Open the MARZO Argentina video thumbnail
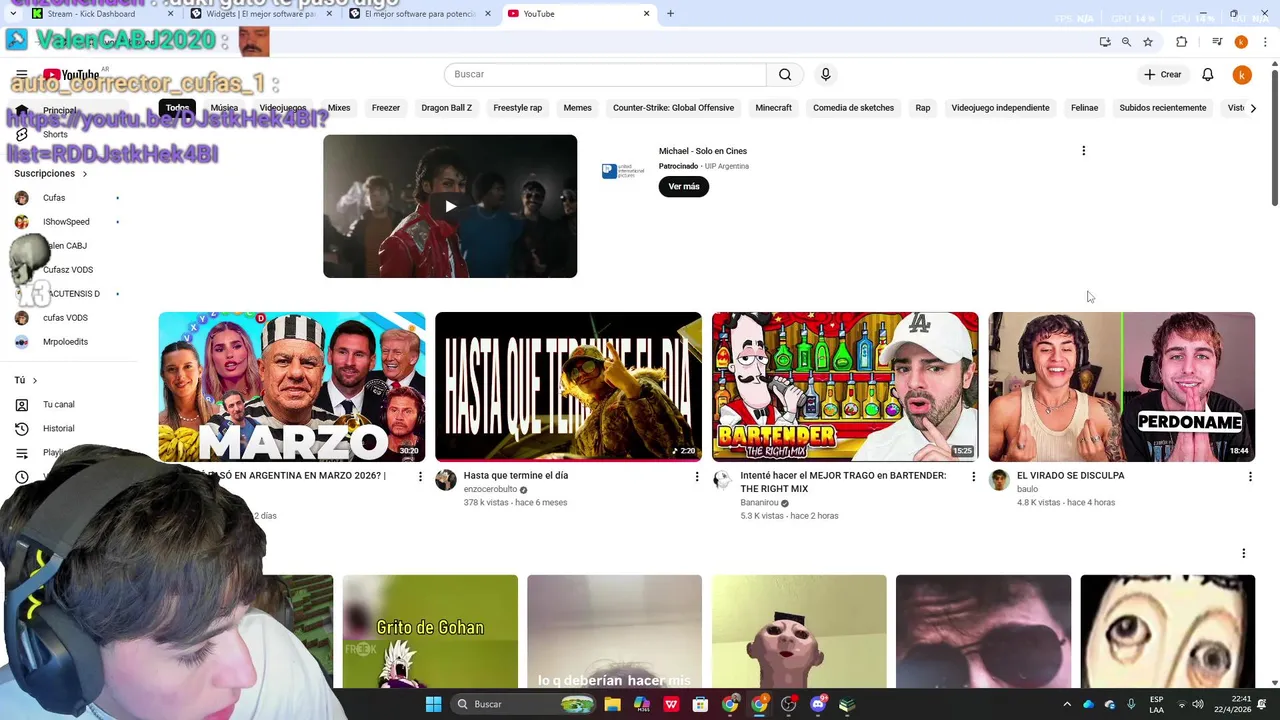The image size is (1280, 720). click(292, 387)
